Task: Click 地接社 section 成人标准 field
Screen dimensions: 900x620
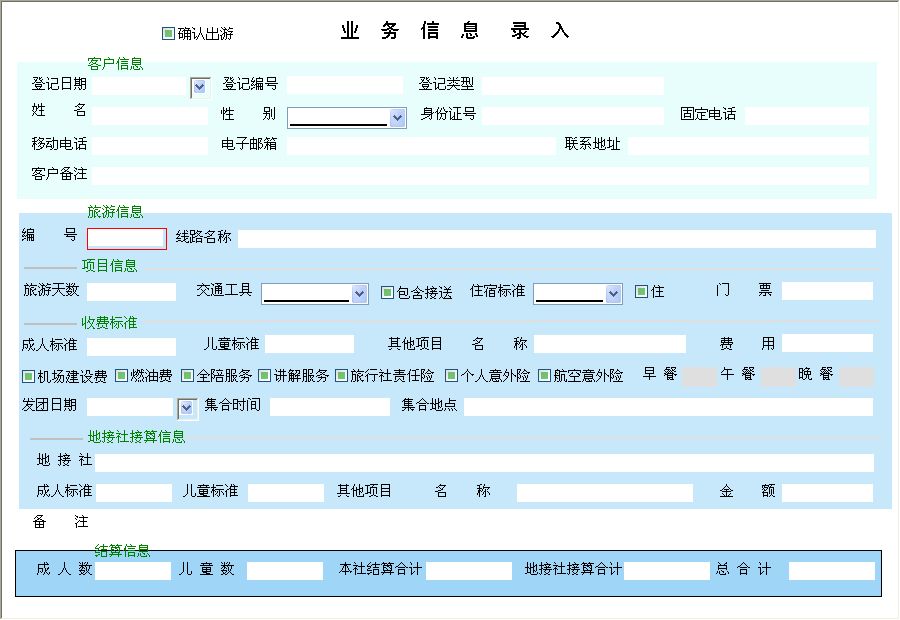Action: pyautogui.click(x=134, y=493)
